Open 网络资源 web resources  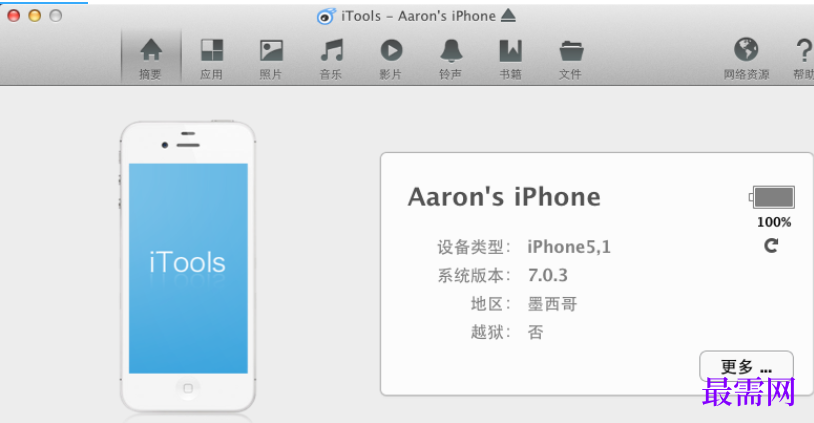pyautogui.click(x=747, y=59)
